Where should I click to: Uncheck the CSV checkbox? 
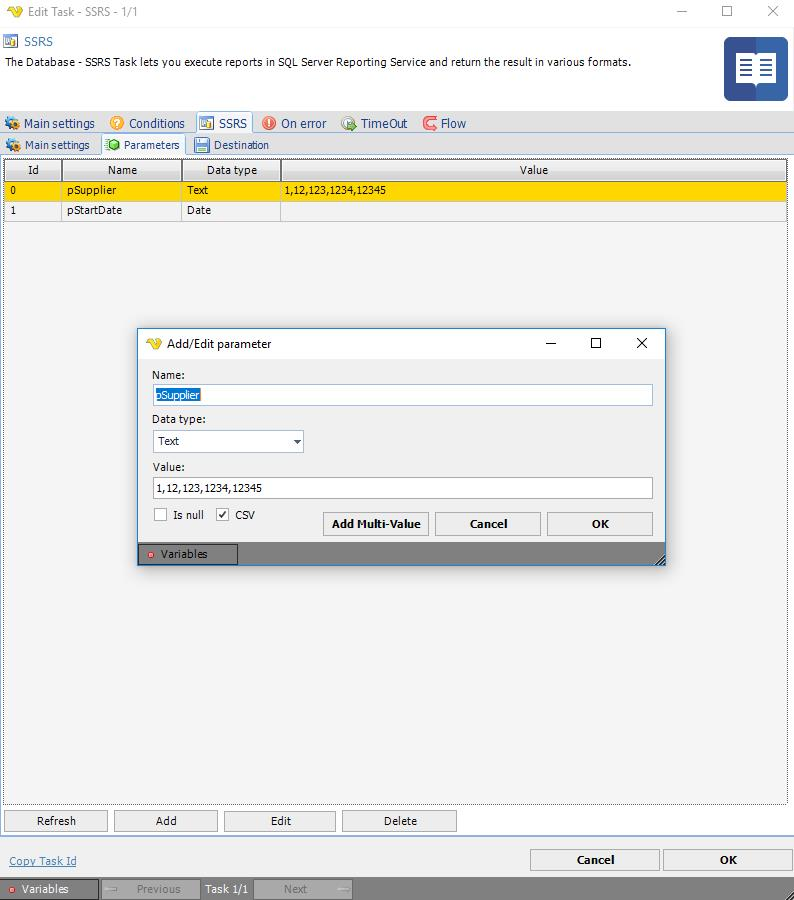(x=223, y=515)
